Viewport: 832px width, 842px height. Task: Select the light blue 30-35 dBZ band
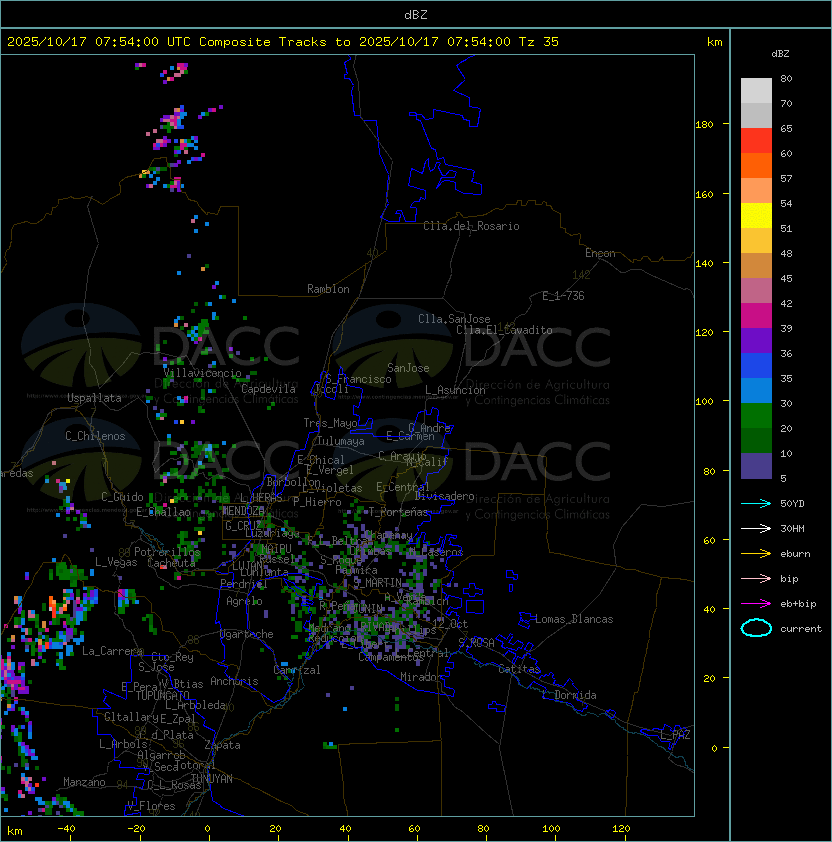pos(756,391)
